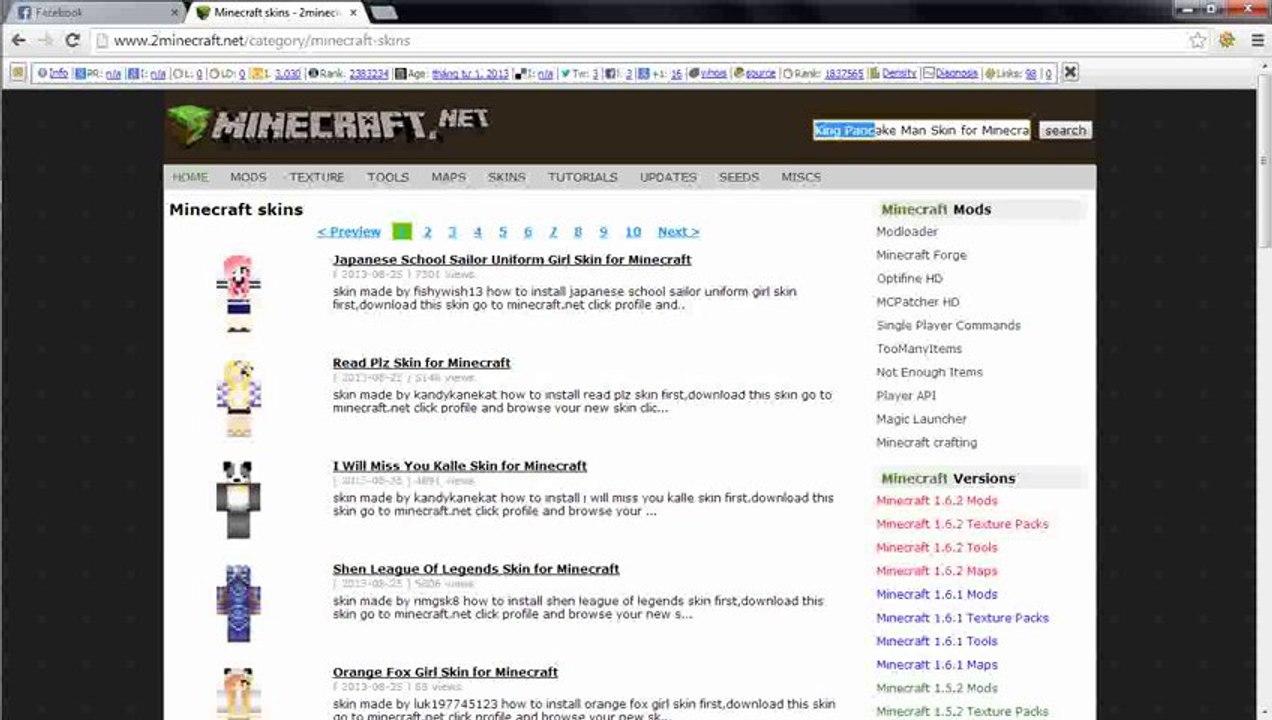The height and width of the screenshot is (720, 1272).
Task: Click the panda Kalle skin thumbnail
Action: coord(238,498)
